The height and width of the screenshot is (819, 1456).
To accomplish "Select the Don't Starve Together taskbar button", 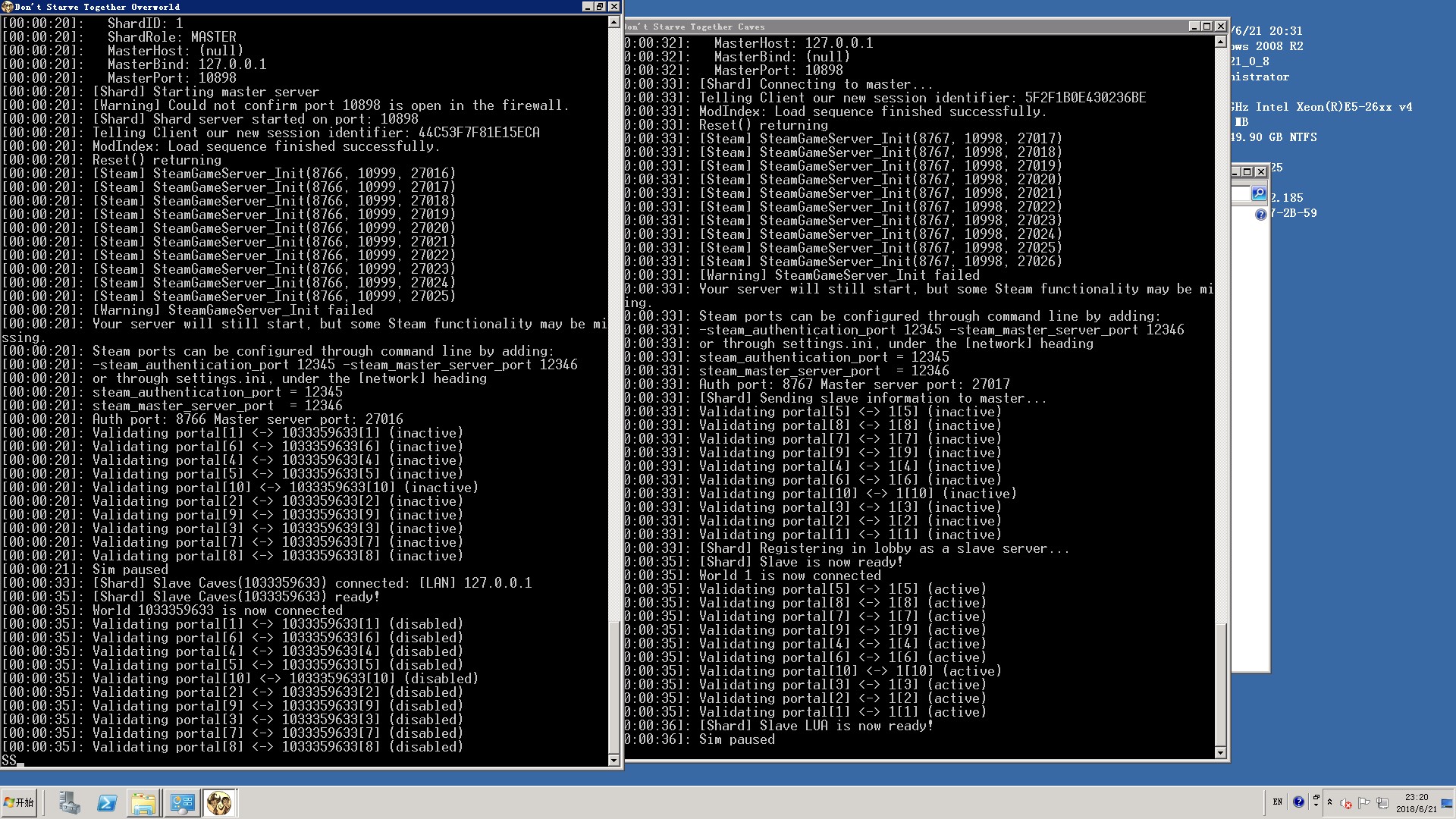I will tap(220, 803).
